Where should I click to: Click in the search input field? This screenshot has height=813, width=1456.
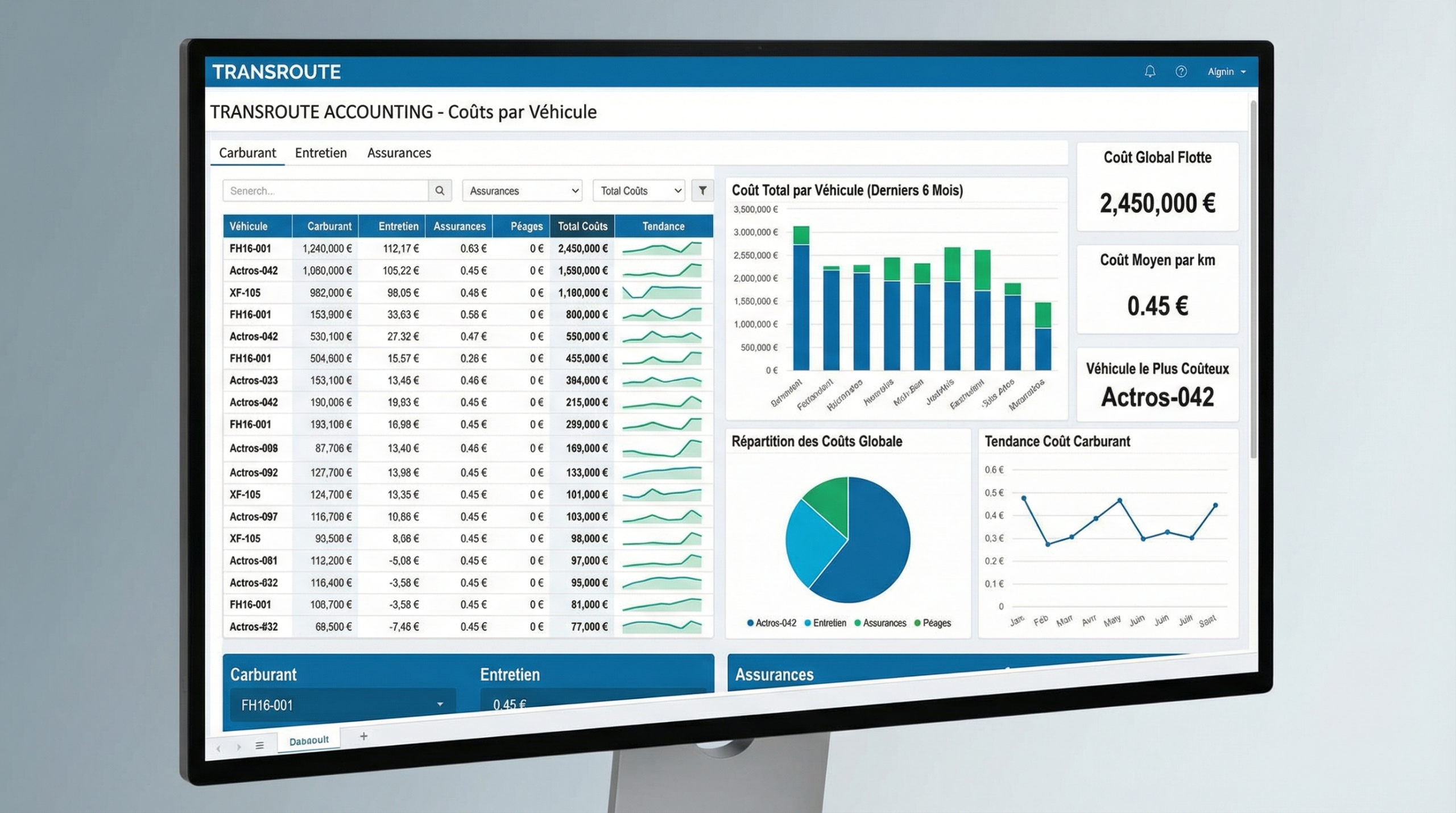(325, 191)
